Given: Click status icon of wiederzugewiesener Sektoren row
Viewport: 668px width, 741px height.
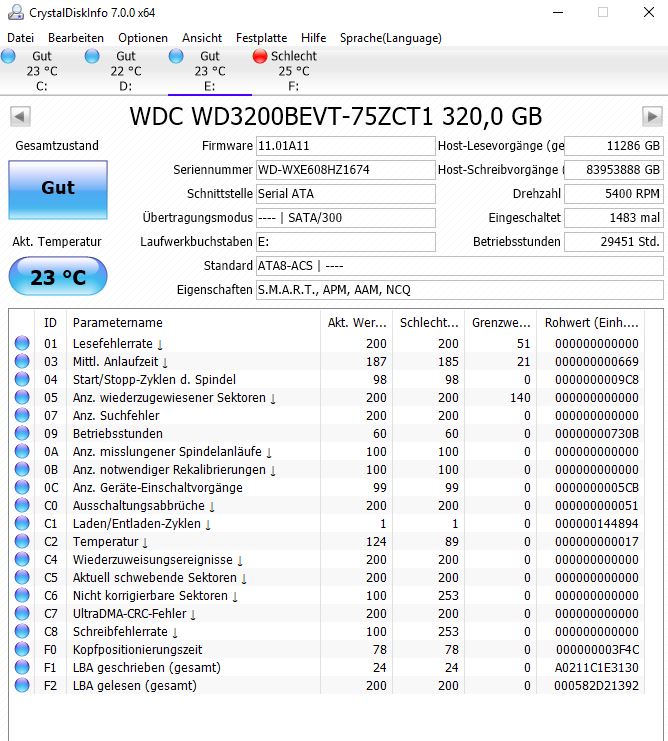Looking at the screenshot, I should [x=22, y=397].
